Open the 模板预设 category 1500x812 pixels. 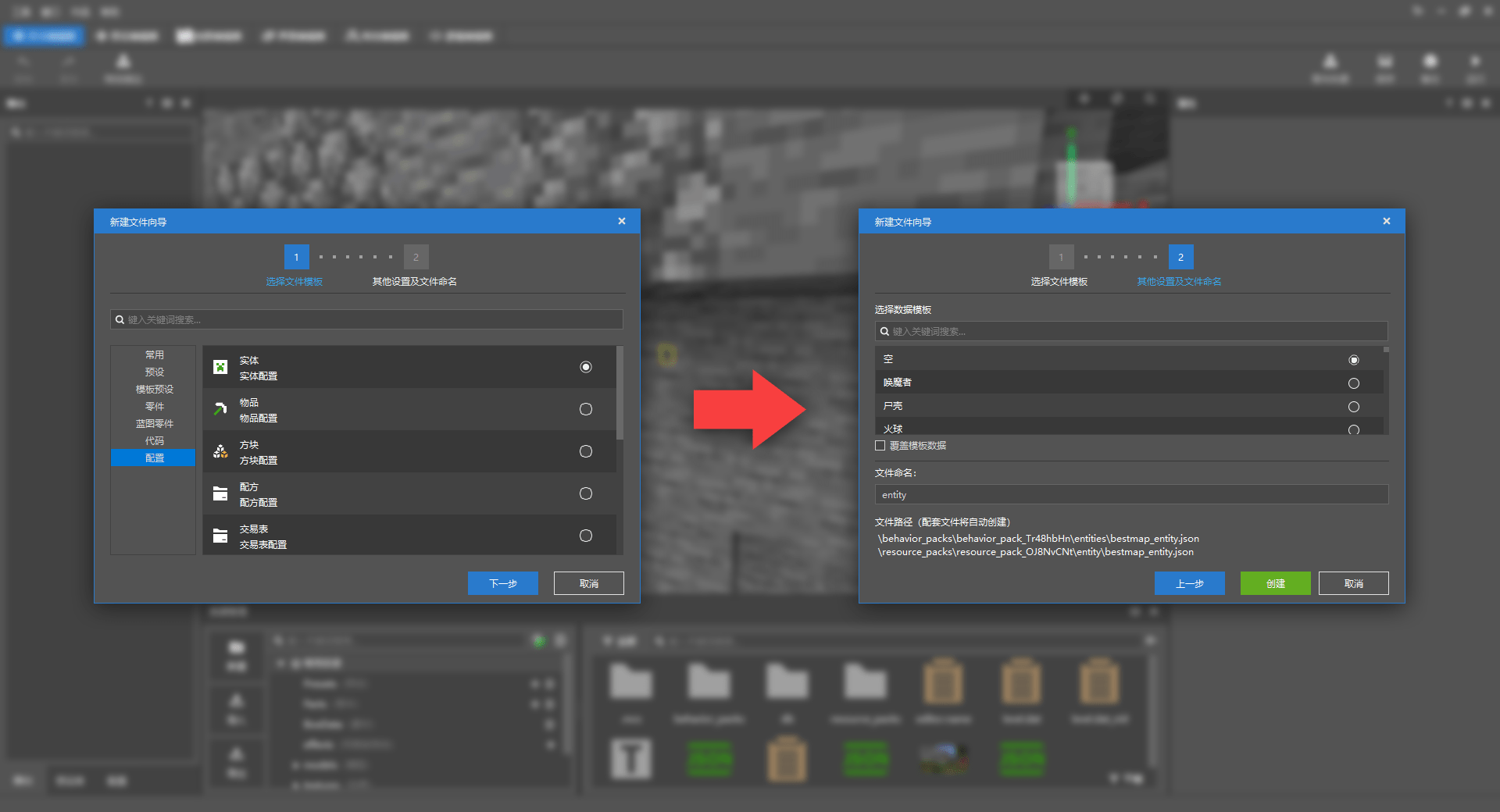154,390
